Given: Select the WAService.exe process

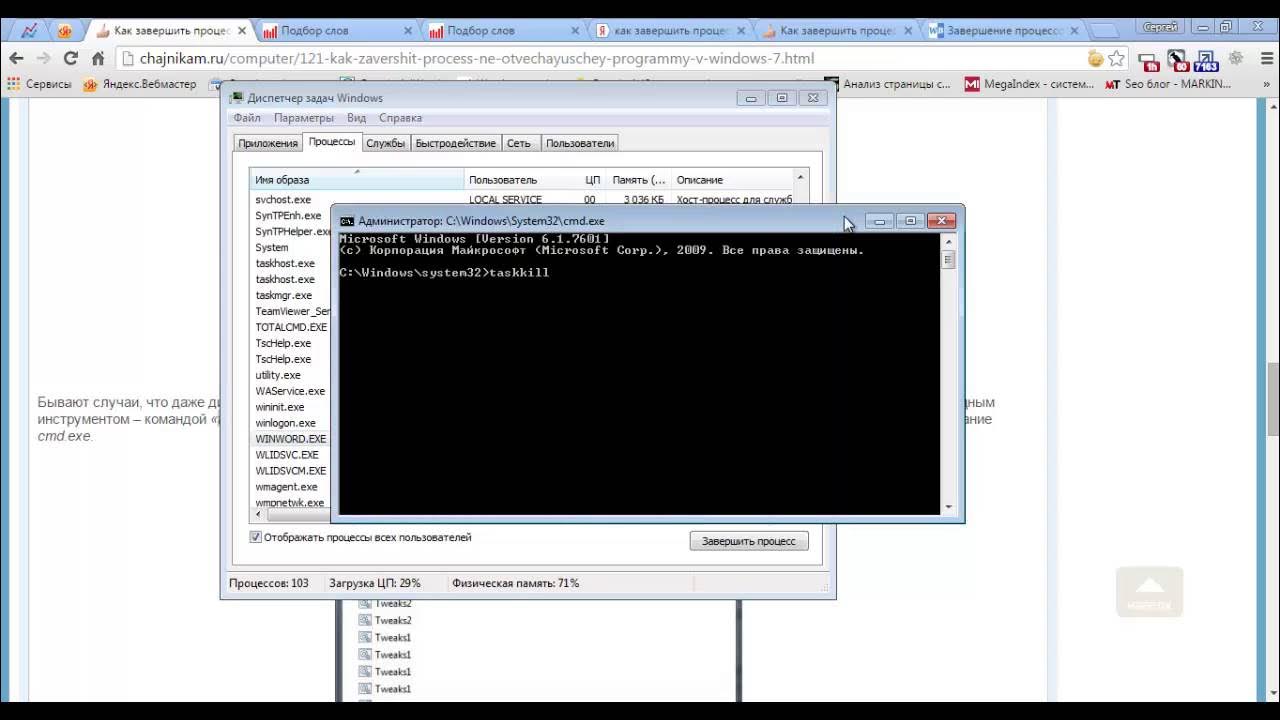Looking at the screenshot, I should (289, 392).
